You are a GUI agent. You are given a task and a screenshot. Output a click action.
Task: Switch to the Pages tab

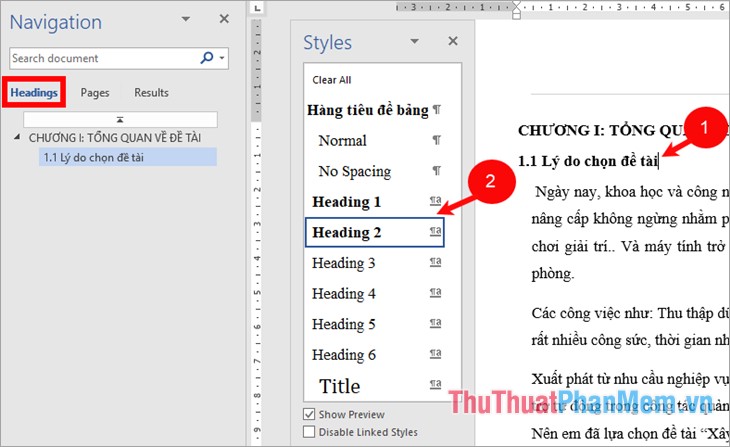point(95,93)
